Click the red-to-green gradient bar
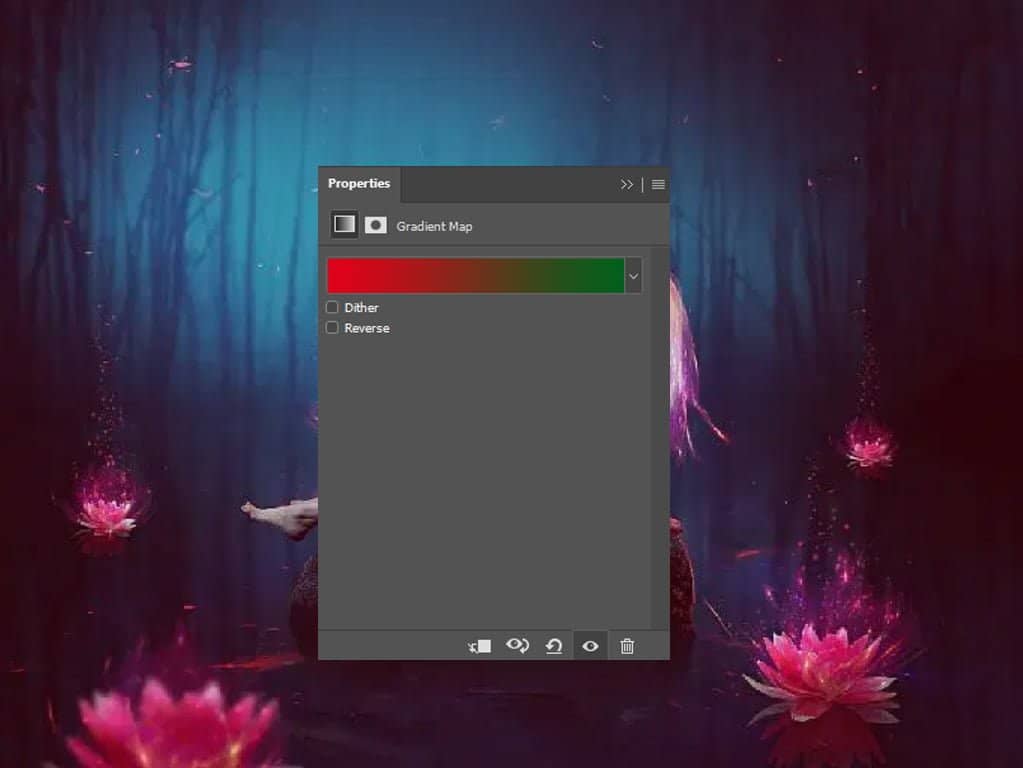The height and width of the screenshot is (768, 1023). pyautogui.click(x=475, y=275)
